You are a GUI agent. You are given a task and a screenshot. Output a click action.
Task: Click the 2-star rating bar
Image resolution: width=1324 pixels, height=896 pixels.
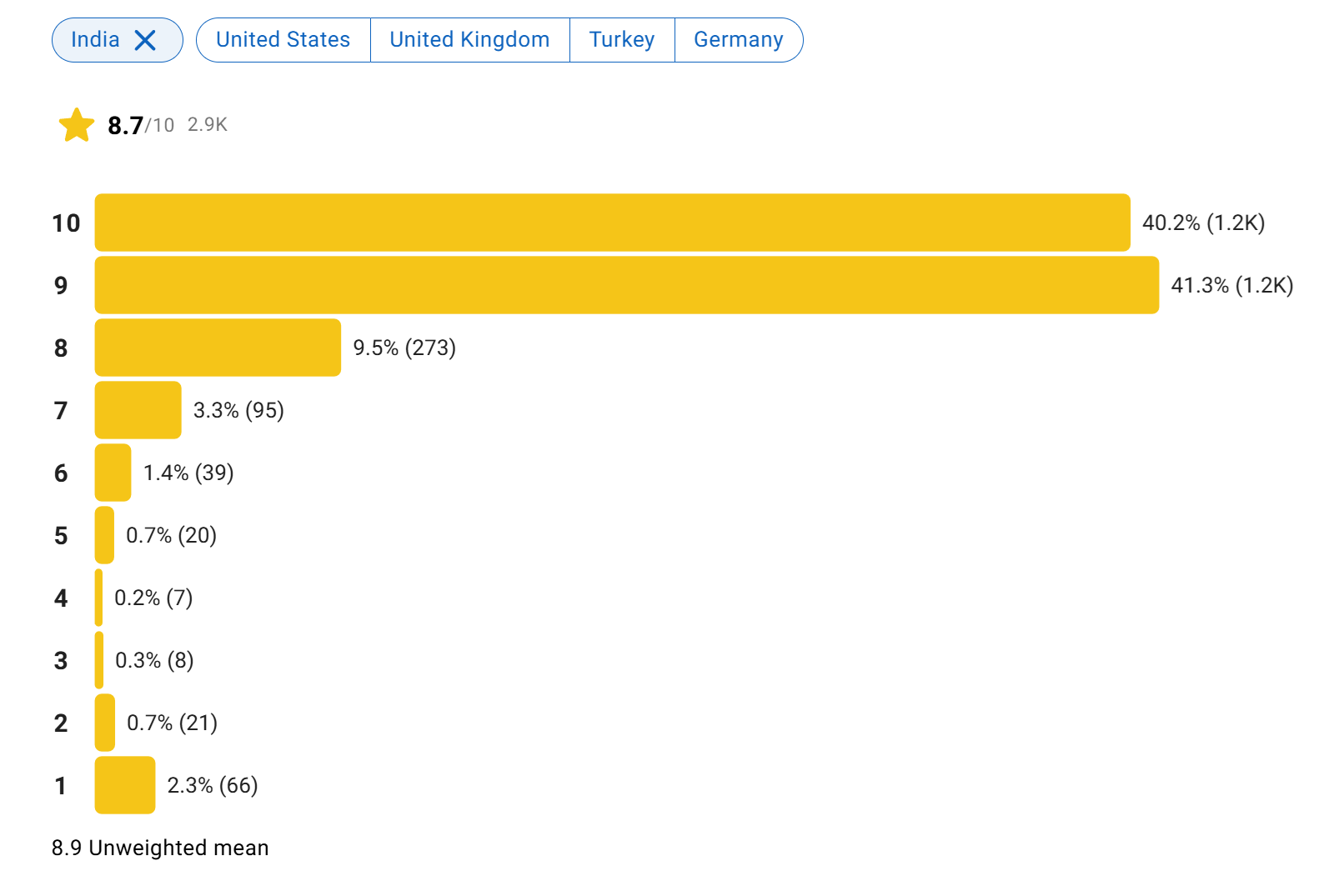(x=105, y=723)
